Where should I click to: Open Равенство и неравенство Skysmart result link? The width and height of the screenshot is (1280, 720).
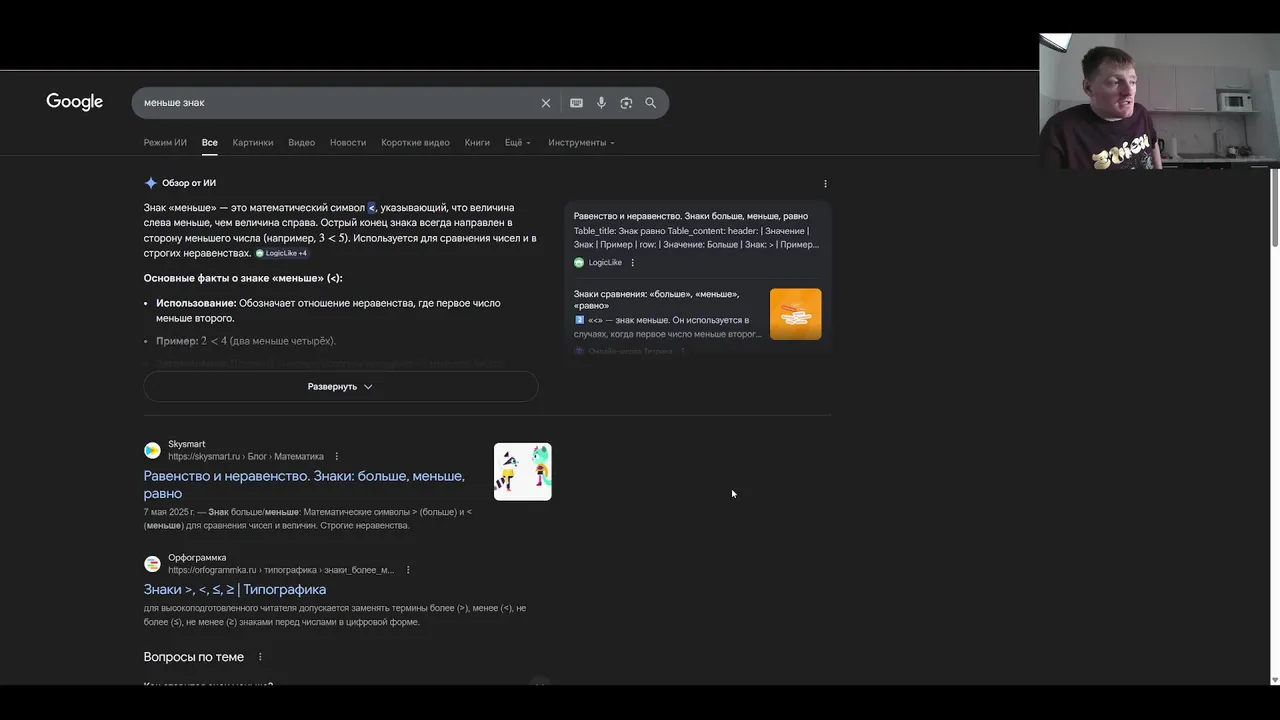coord(304,485)
